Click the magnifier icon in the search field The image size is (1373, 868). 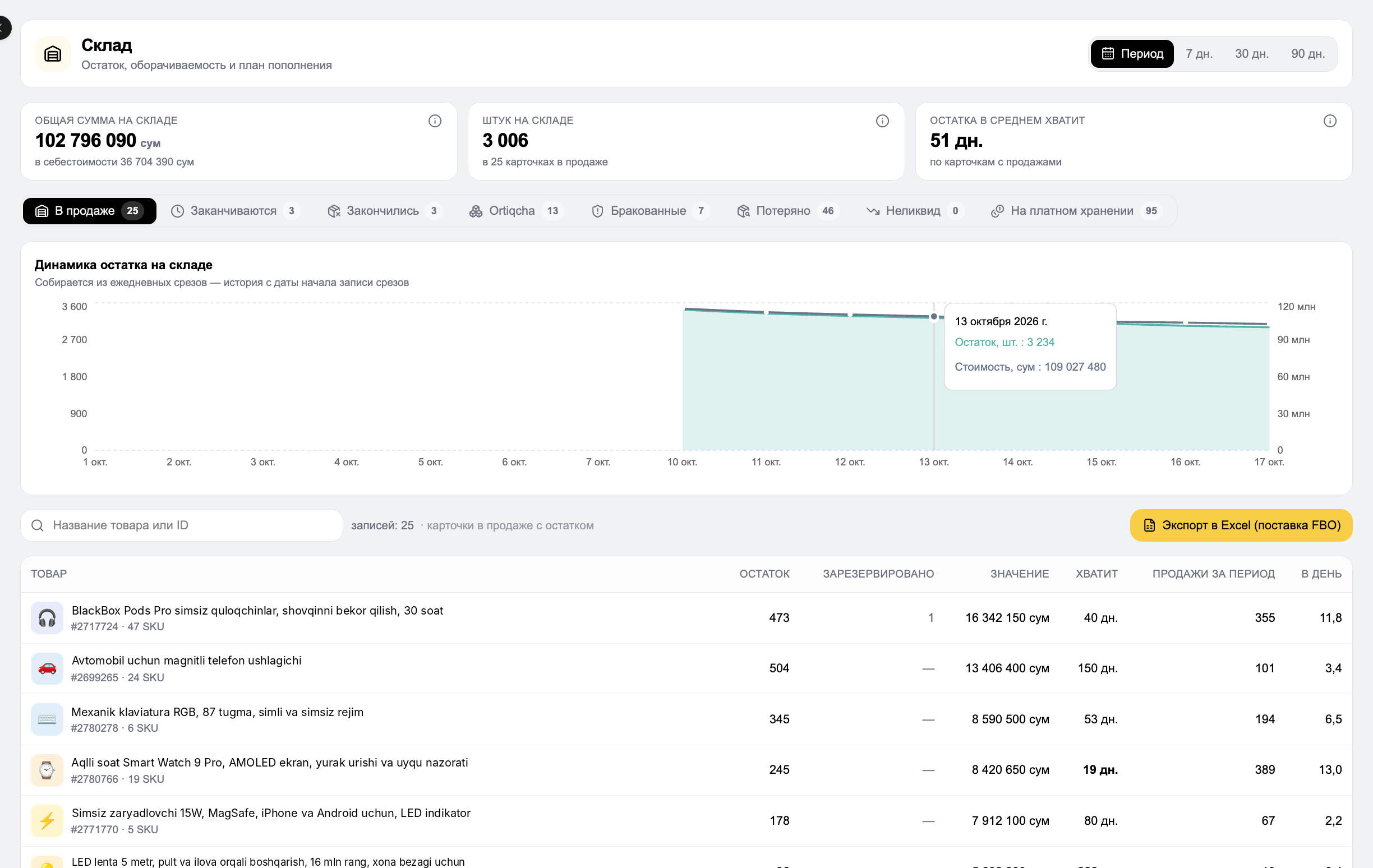coord(38,525)
